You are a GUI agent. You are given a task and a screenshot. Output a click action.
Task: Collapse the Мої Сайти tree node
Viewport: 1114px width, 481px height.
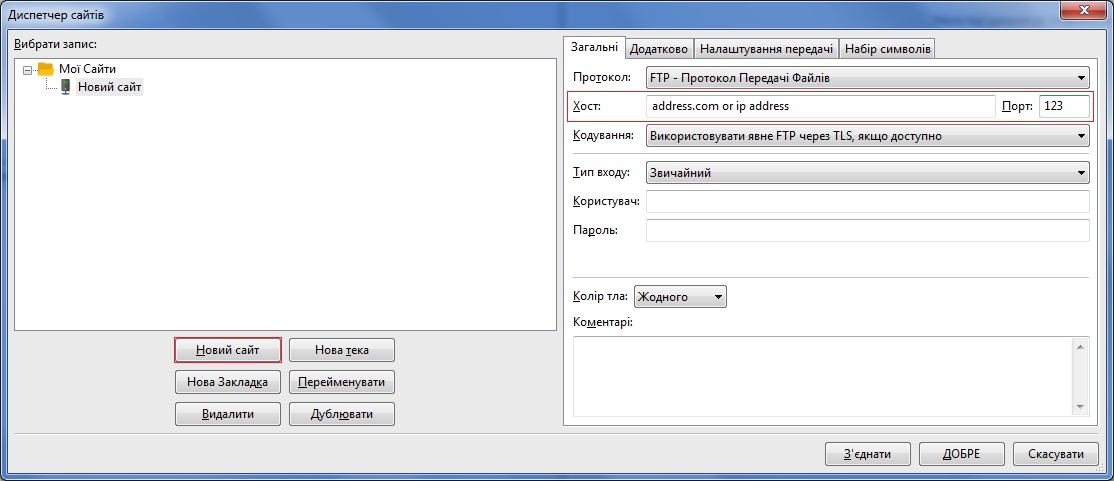click(27, 69)
